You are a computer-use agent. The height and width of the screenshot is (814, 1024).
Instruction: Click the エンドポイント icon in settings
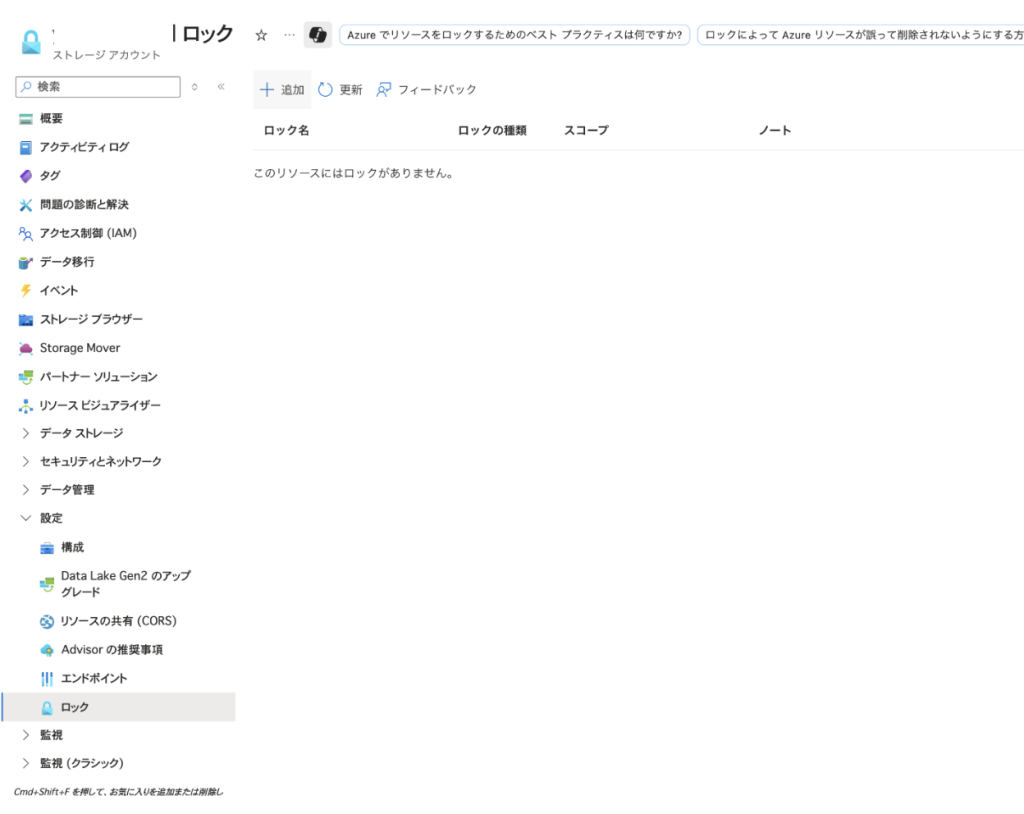(47, 679)
